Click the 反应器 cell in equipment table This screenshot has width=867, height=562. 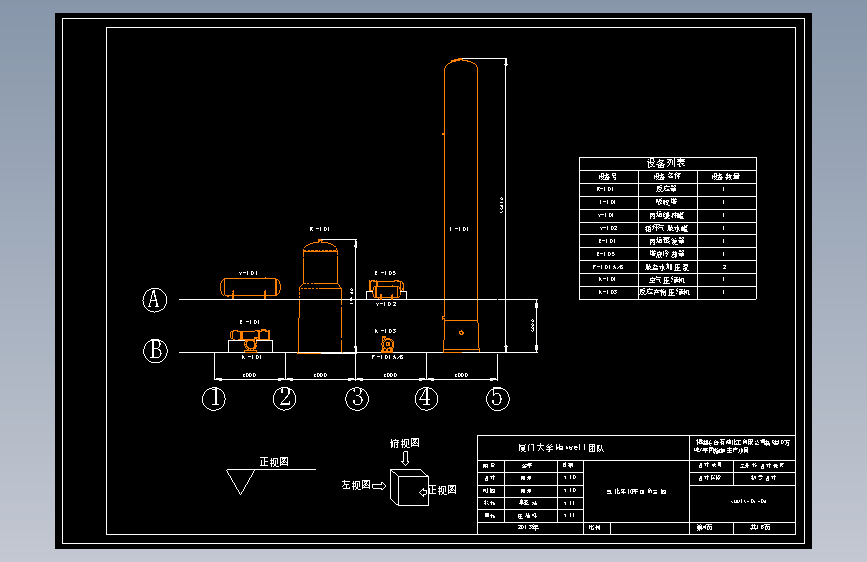tap(667, 189)
